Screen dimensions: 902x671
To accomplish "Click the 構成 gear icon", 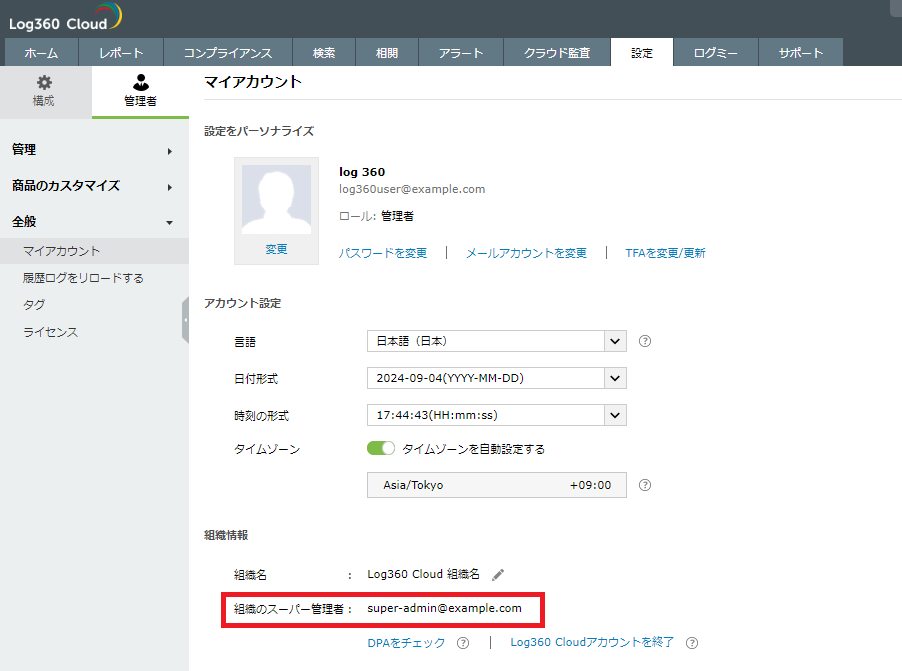I will tap(44, 83).
